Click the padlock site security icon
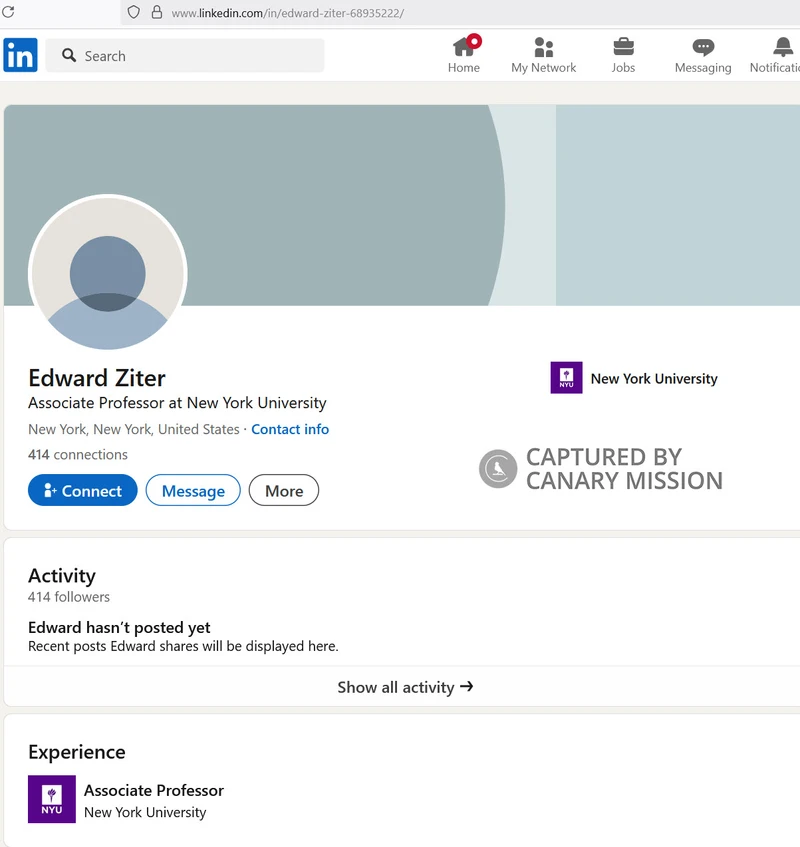Screen dimensions: 800x847 pos(156,13)
